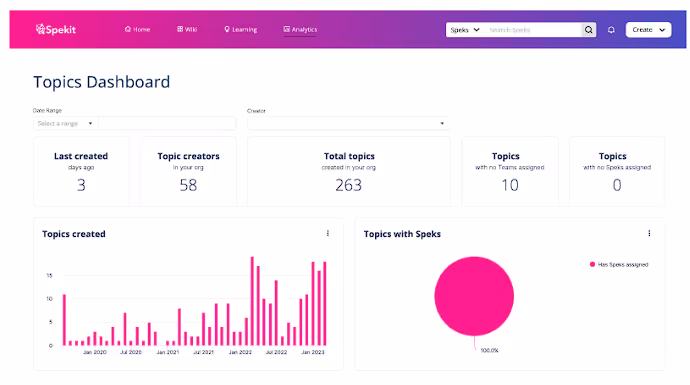Click the Learning lightbulb icon
Viewport: 690px width, 385px height.
227,29
